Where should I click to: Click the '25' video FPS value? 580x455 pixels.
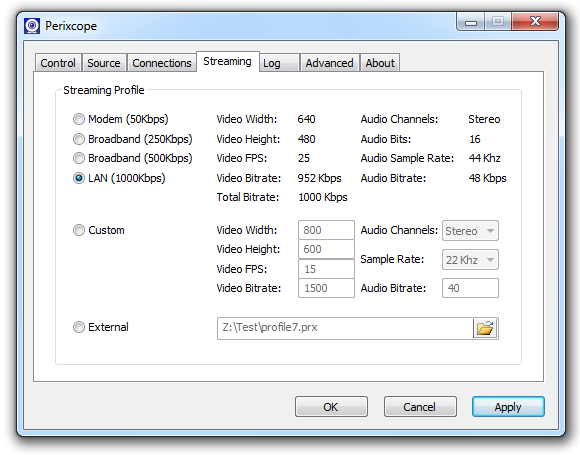tap(304, 158)
